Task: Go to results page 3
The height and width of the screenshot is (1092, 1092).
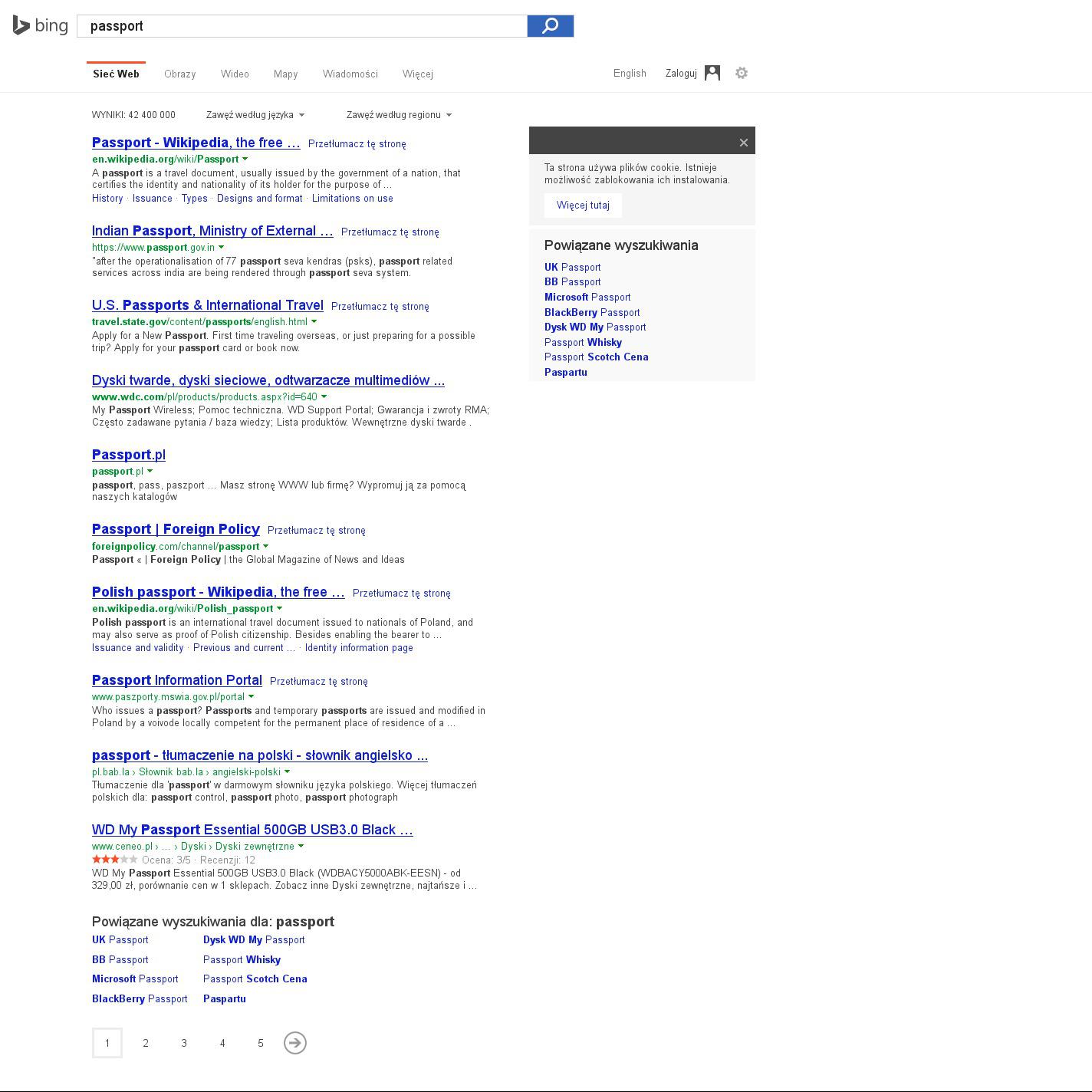Action: (x=184, y=1043)
